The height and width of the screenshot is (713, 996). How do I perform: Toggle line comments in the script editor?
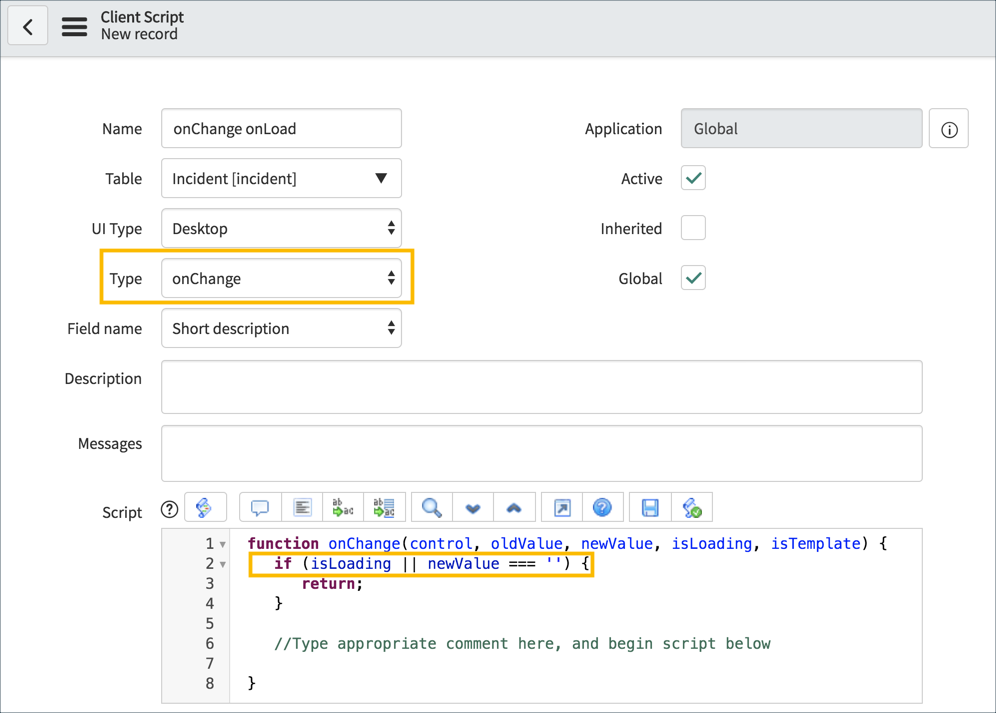tap(259, 507)
